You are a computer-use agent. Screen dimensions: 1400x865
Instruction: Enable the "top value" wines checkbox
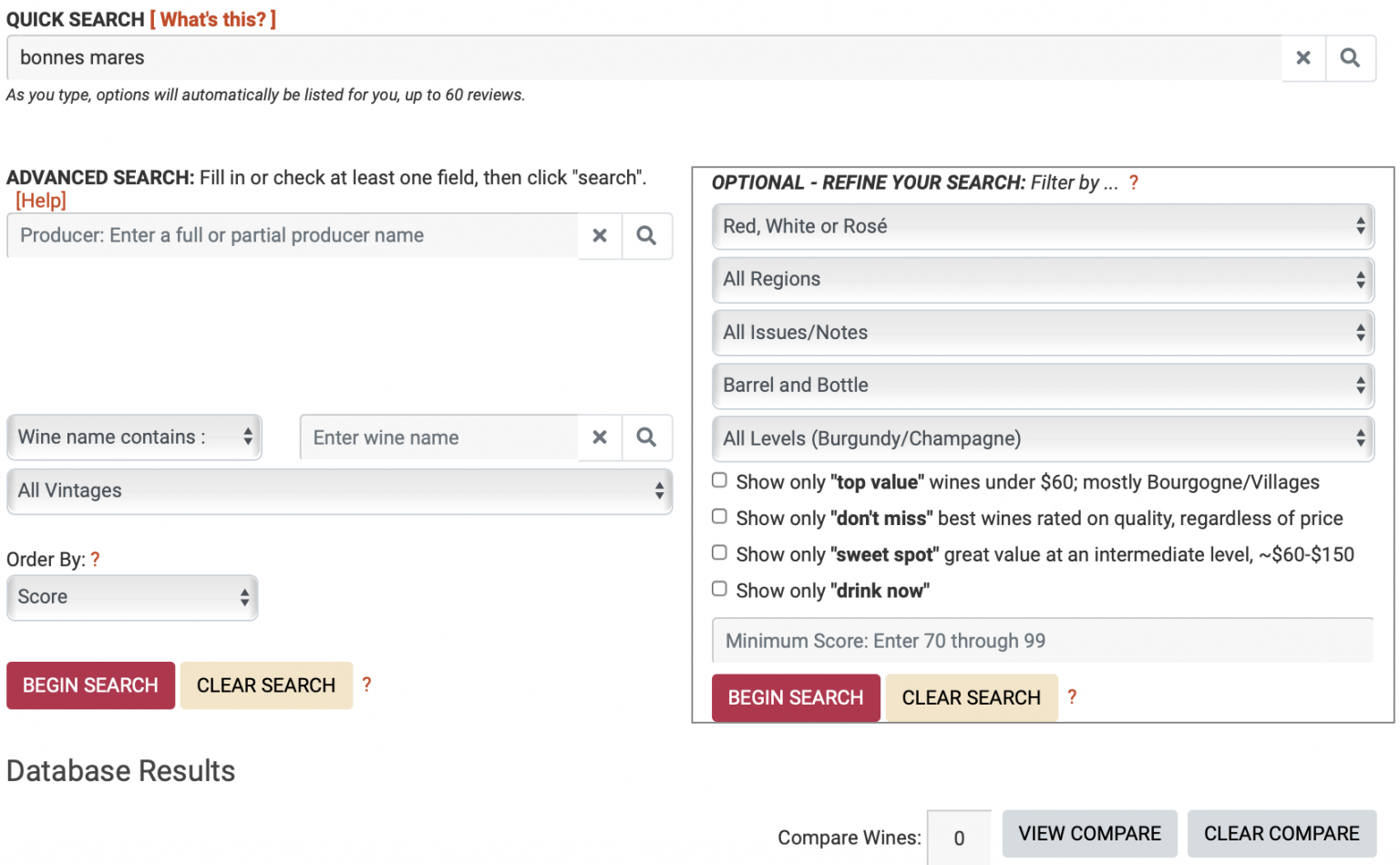[x=719, y=480]
